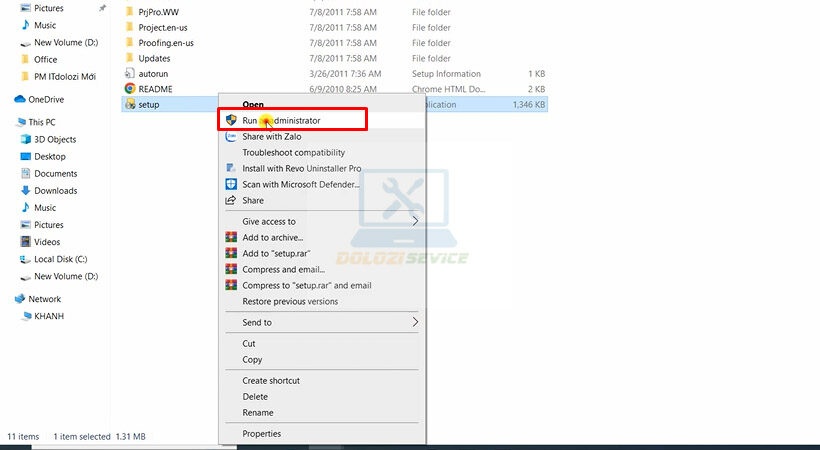Click the Share arrow icon in menu
This screenshot has height=450, width=820.
click(231, 200)
